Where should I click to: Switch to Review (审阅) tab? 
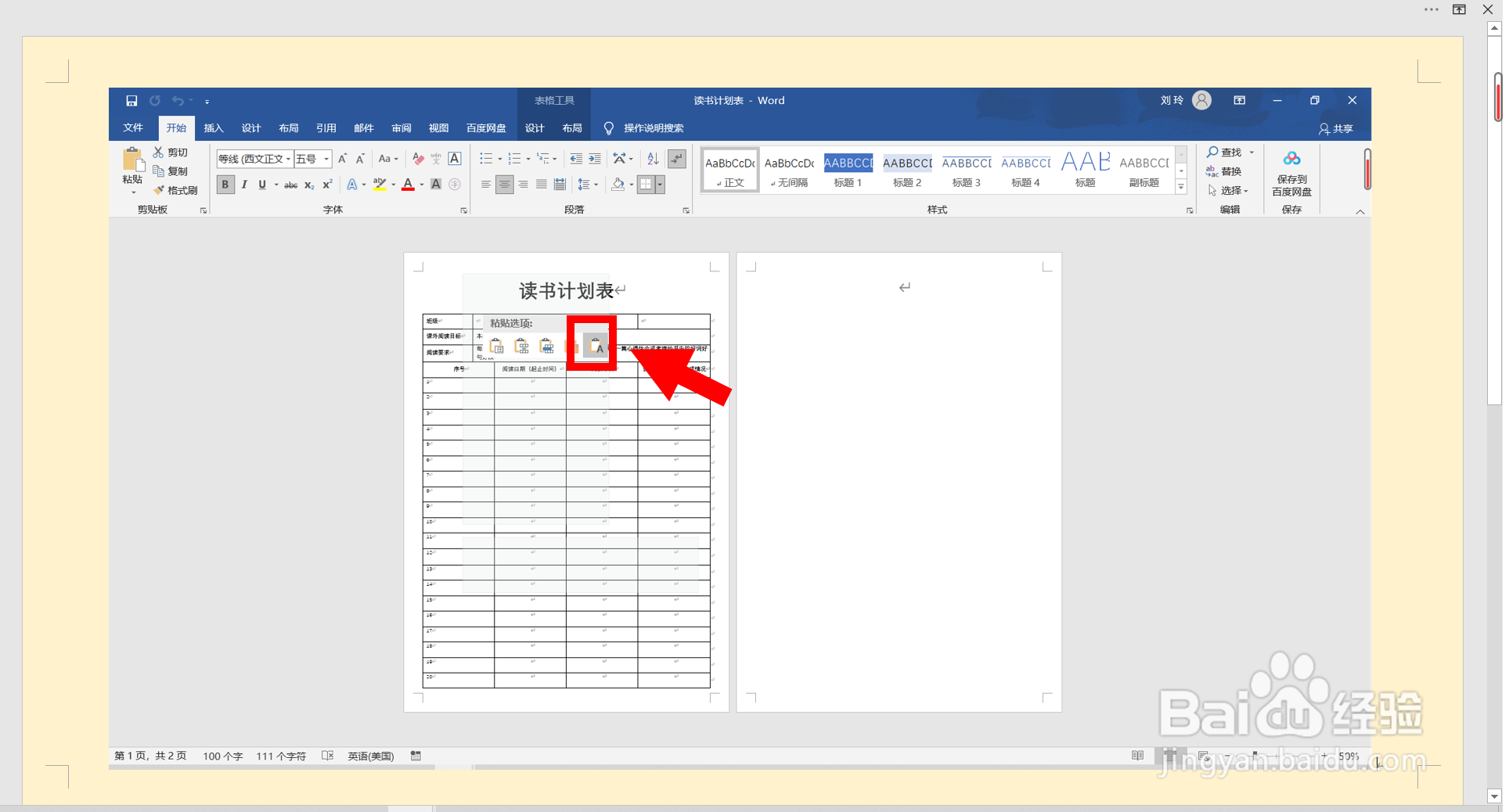click(402, 128)
